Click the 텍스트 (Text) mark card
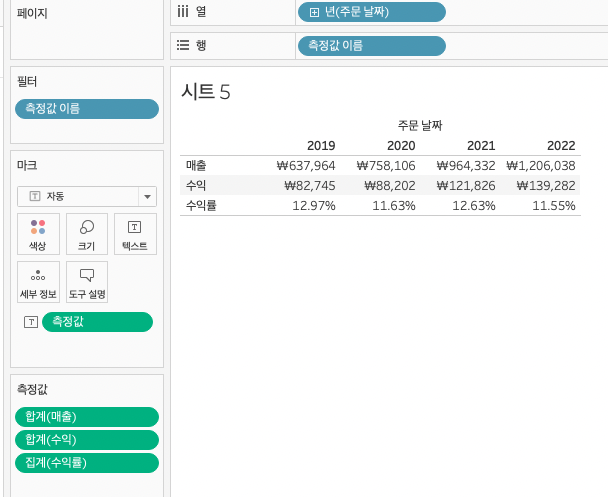The image size is (608, 497). click(x=135, y=234)
